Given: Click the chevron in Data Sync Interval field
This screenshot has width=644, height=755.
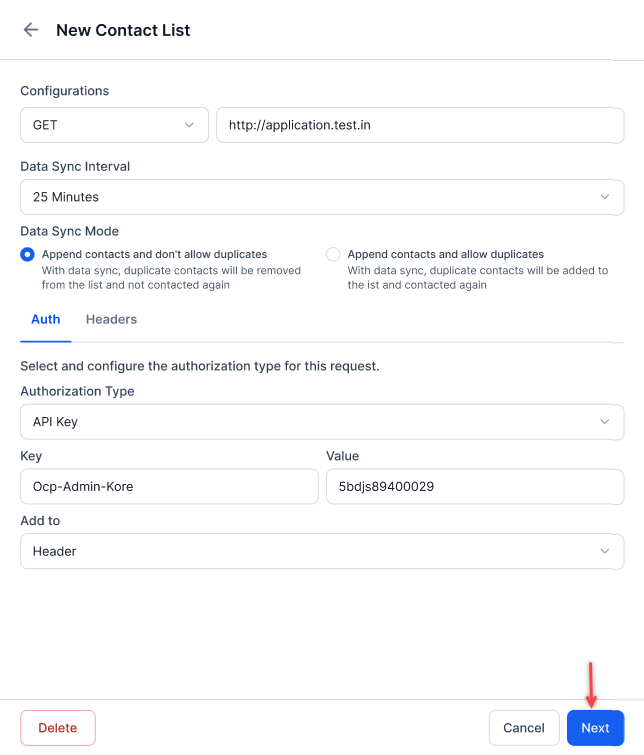Looking at the screenshot, I should pyautogui.click(x=605, y=197).
